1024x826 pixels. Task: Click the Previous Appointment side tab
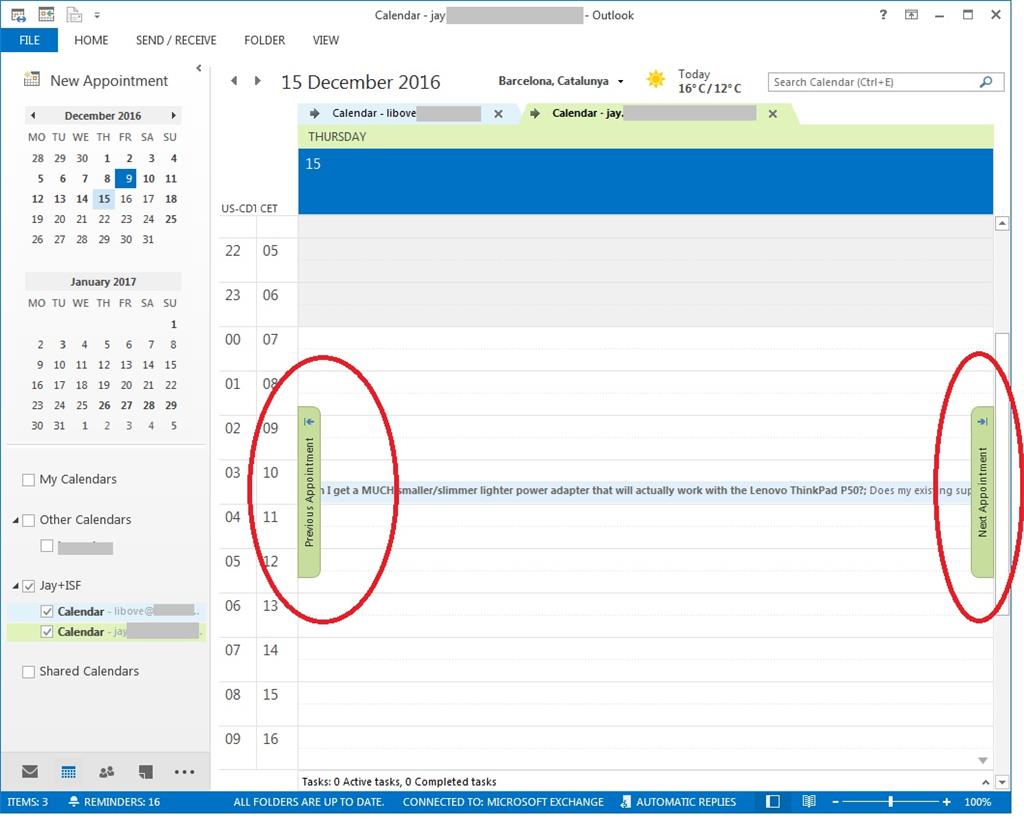pos(309,492)
